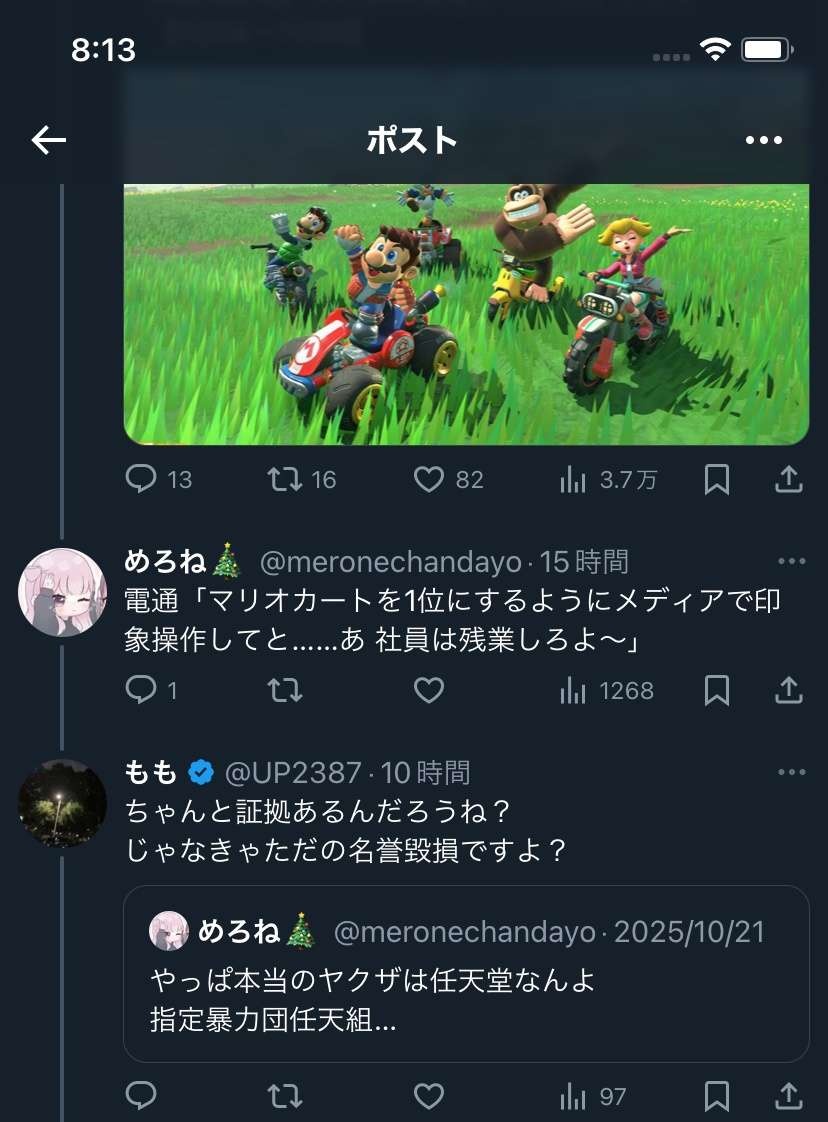Screen dimensions: 828x1122
Task: Repost もも's reply with 97 views
Action: tap(285, 1096)
